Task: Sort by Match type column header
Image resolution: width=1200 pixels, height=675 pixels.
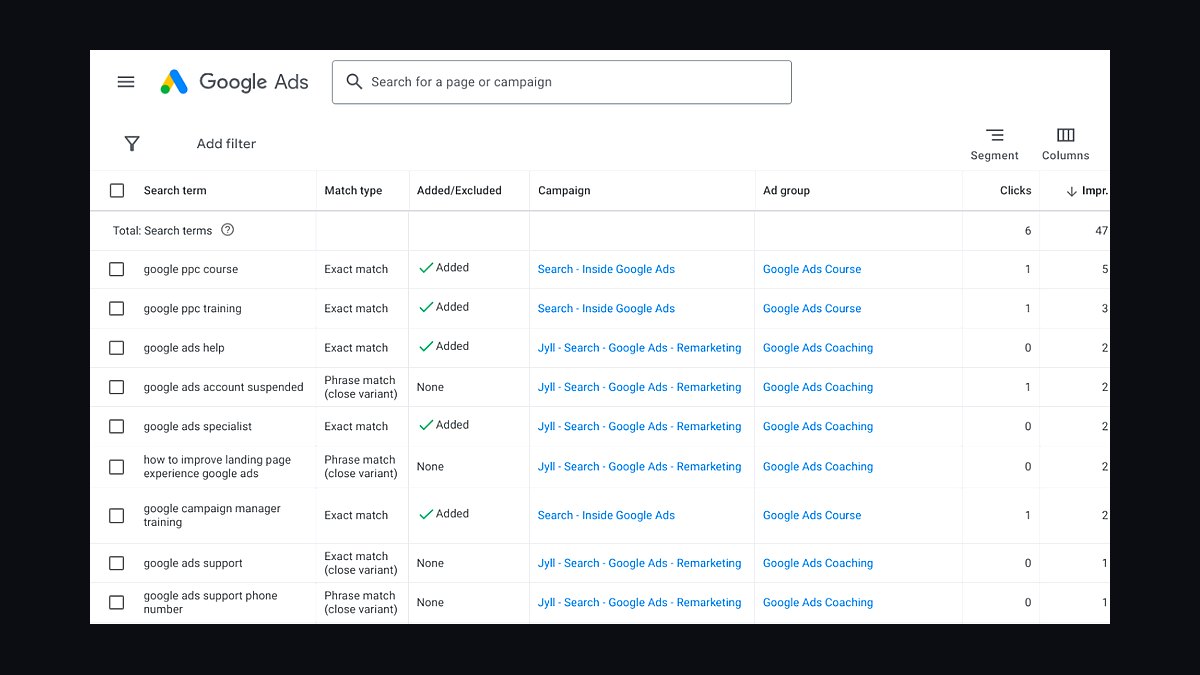Action: click(x=353, y=190)
